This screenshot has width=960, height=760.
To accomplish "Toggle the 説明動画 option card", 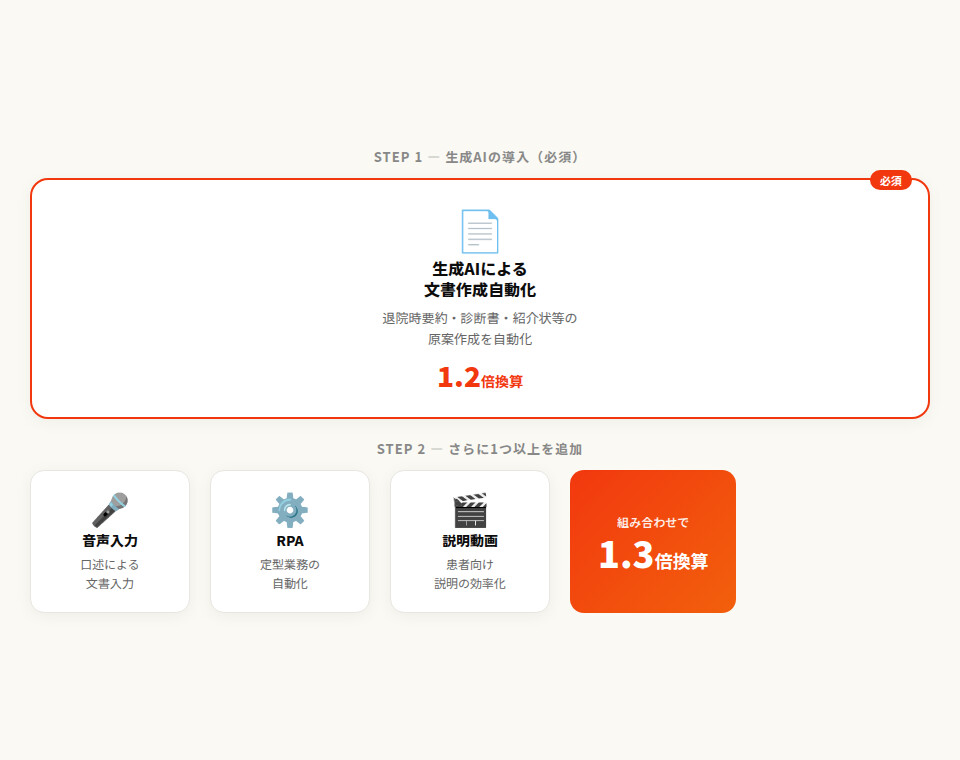I will click(470, 541).
